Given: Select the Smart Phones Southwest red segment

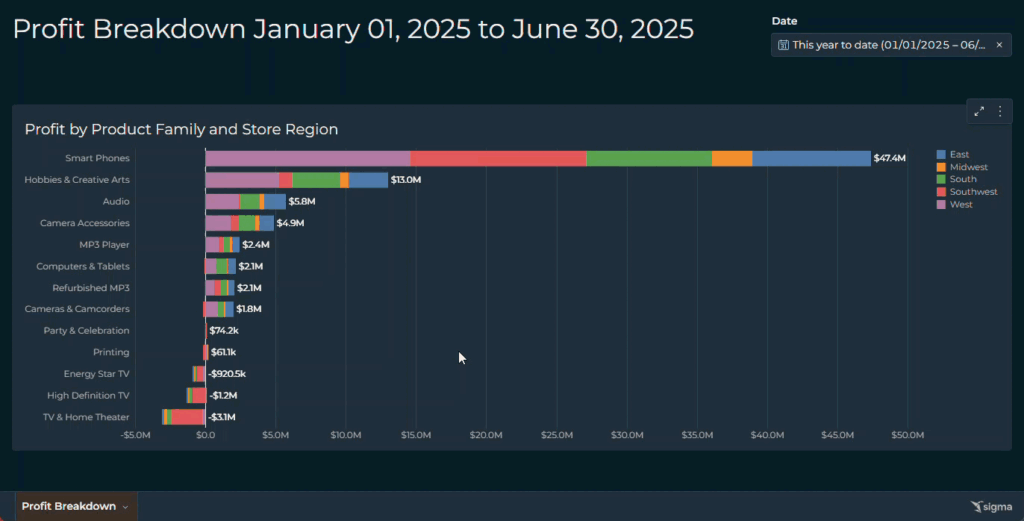Looking at the screenshot, I should [498, 158].
